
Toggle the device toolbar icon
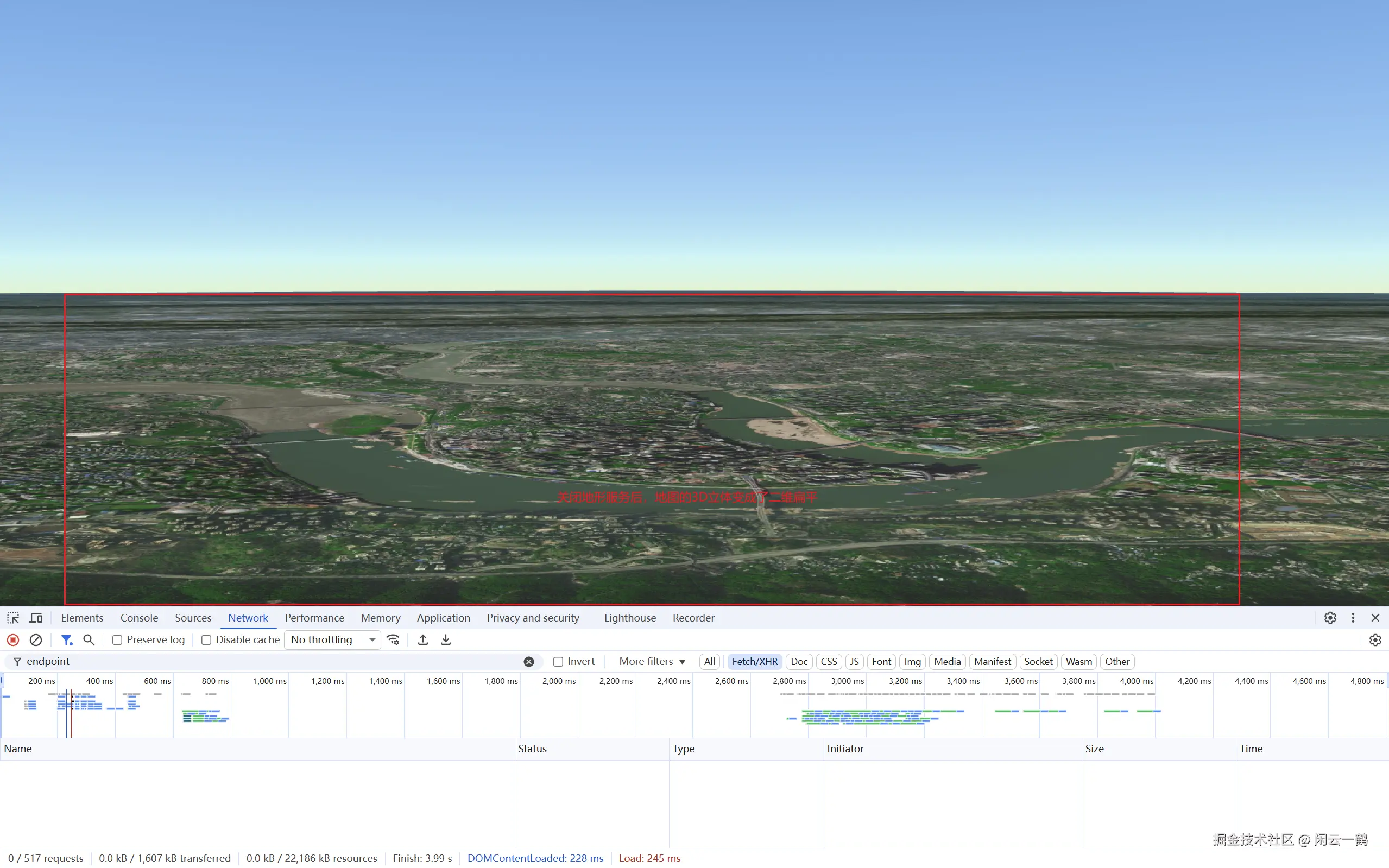(x=36, y=618)
